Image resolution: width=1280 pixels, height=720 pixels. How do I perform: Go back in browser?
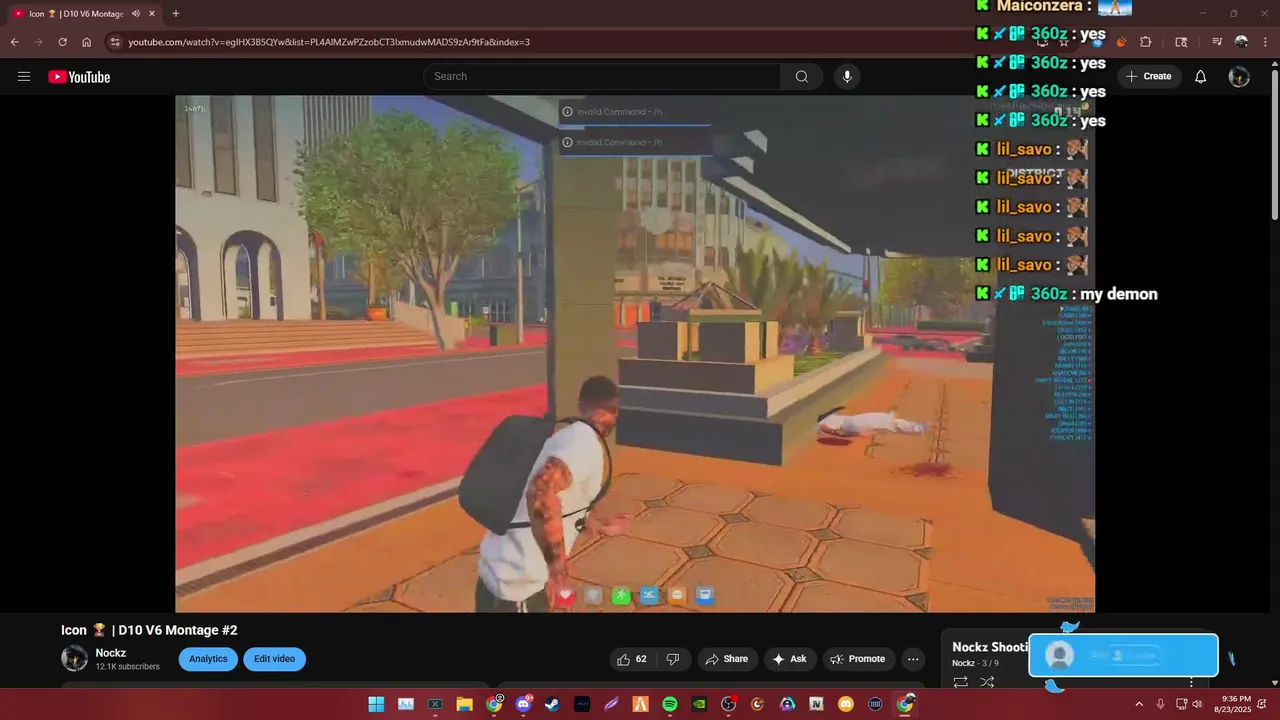click(x=14, y=42)
